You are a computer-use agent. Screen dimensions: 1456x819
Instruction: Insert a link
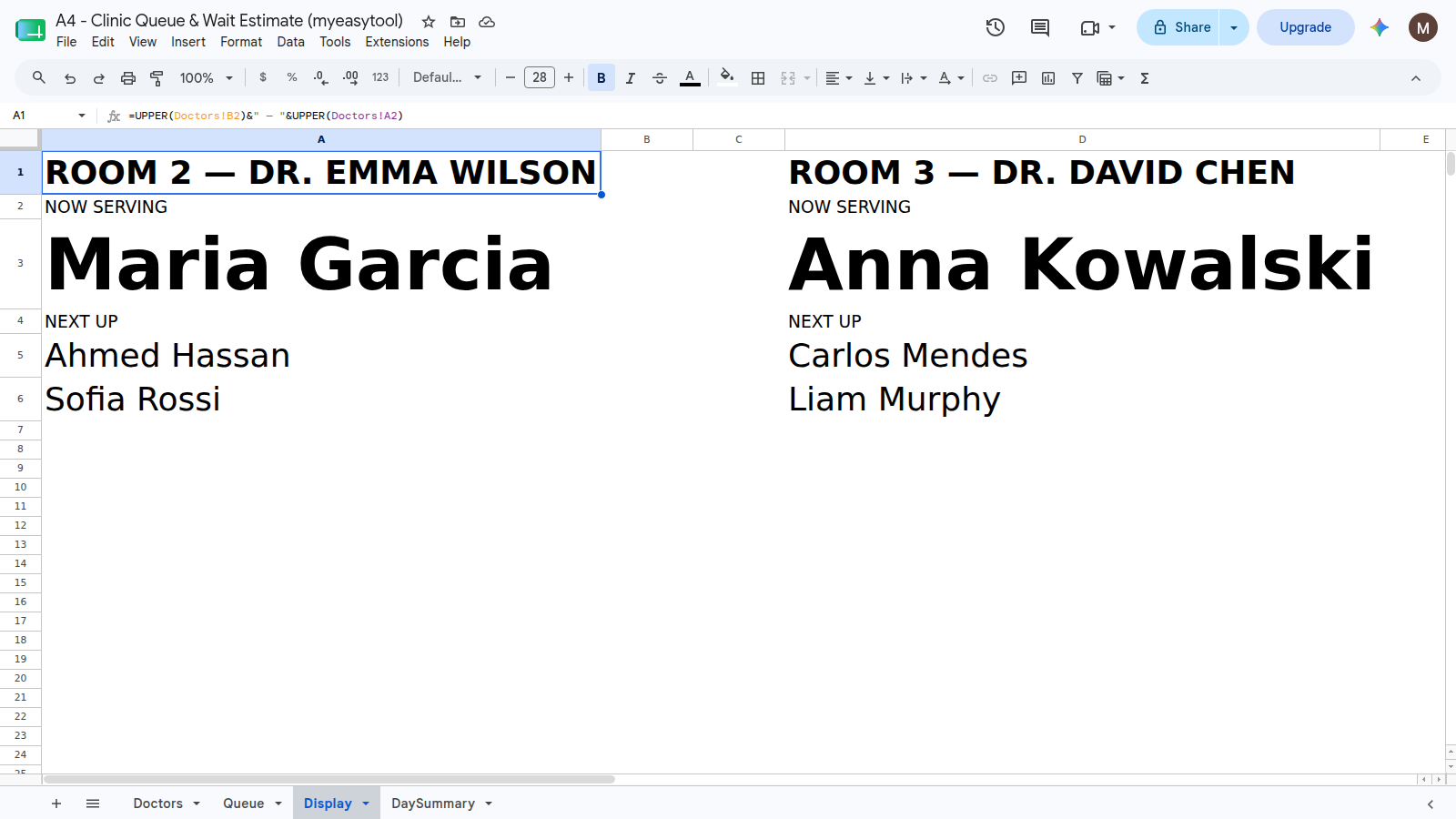pos(990,78)
